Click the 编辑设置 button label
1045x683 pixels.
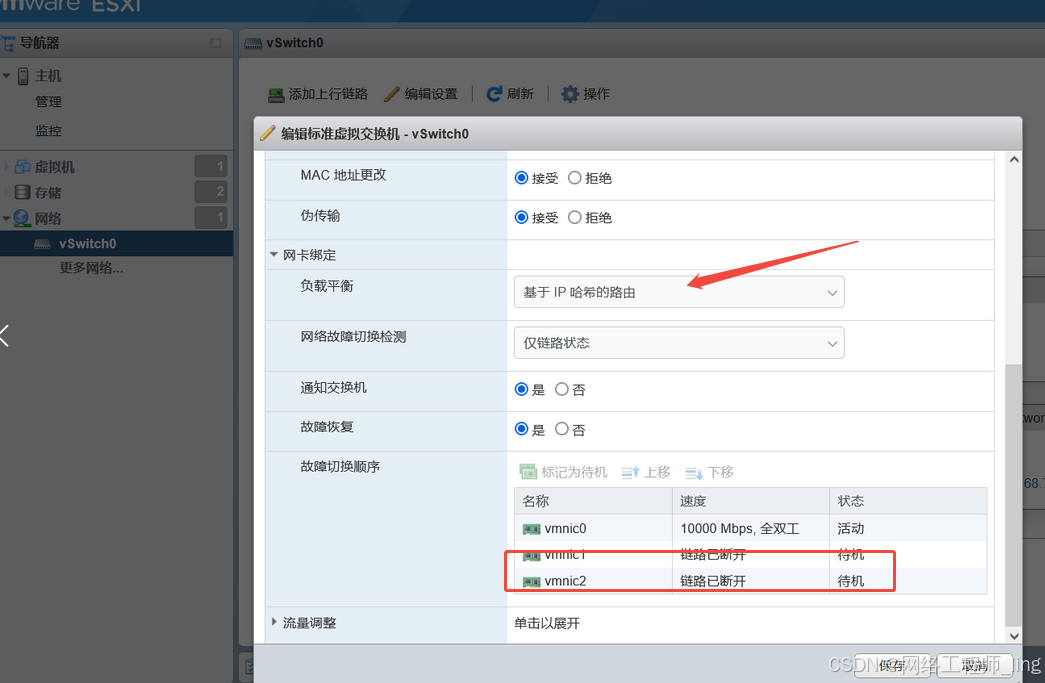pyautogui.click(x=431, y=94)
